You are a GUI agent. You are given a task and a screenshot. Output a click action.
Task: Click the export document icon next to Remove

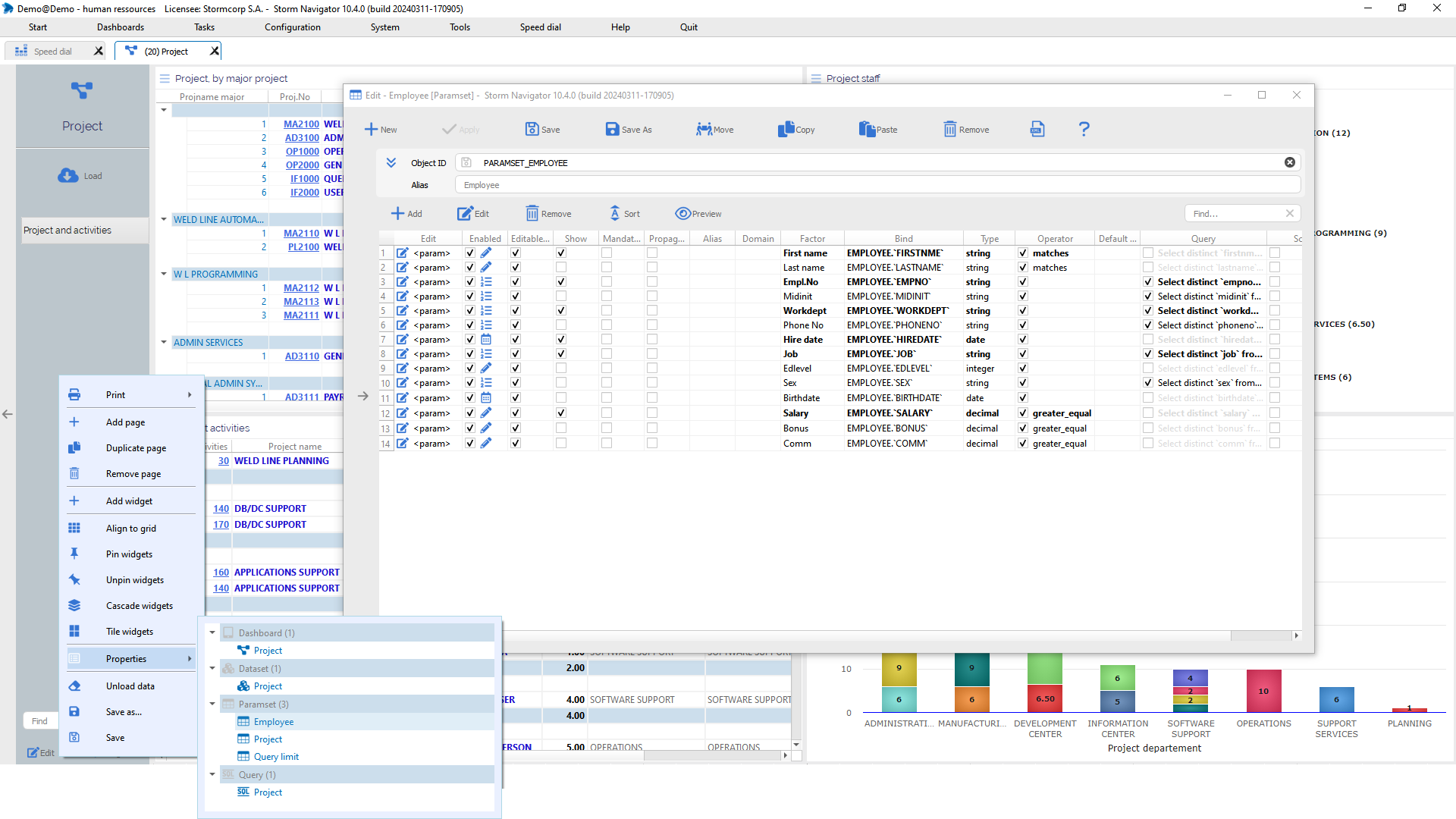click(x=1037, y=130)
